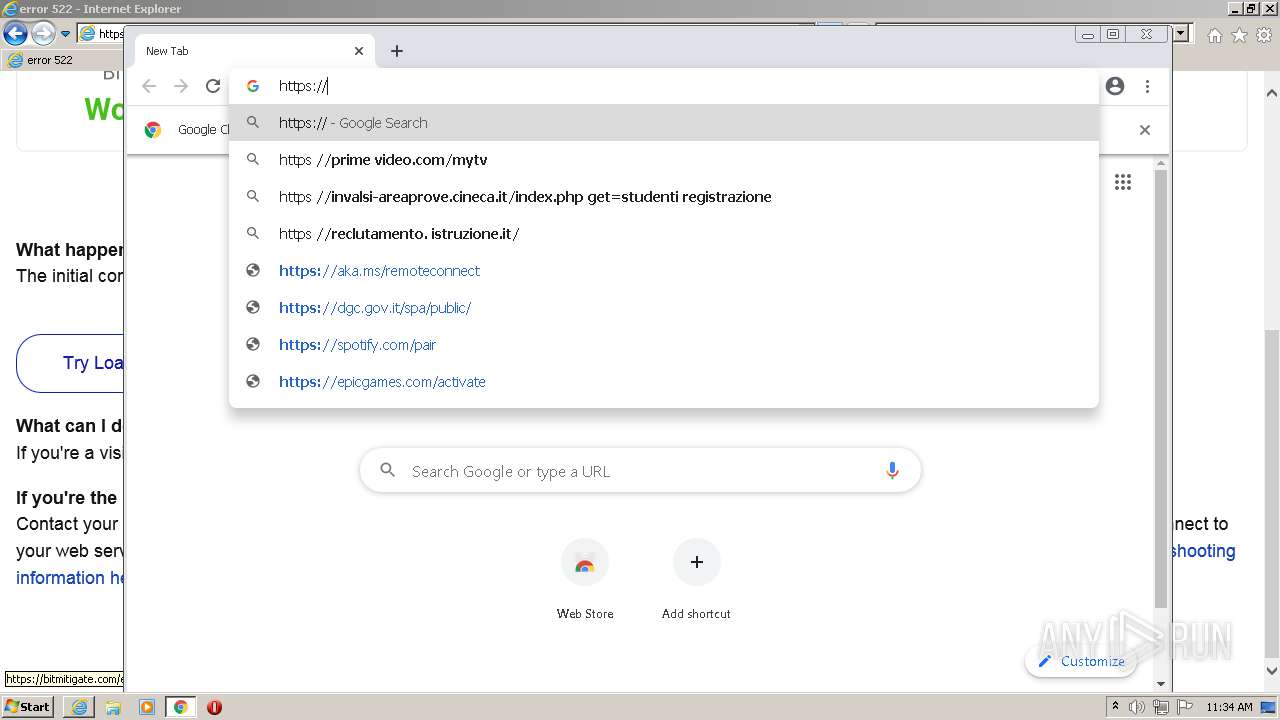The image size is (1280, 720).
Task: Click the 'Search Google or type a URL' box
Action: (640, 471)
